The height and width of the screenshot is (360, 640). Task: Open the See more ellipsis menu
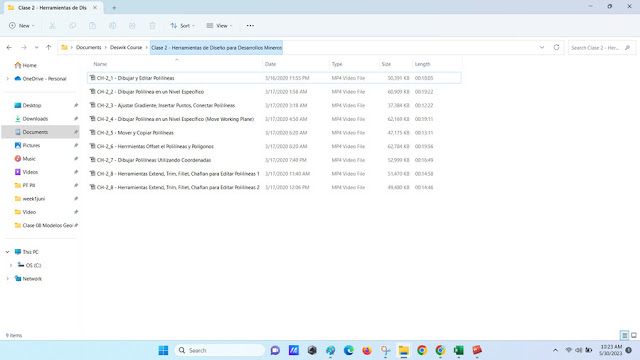tap(250, 26)
